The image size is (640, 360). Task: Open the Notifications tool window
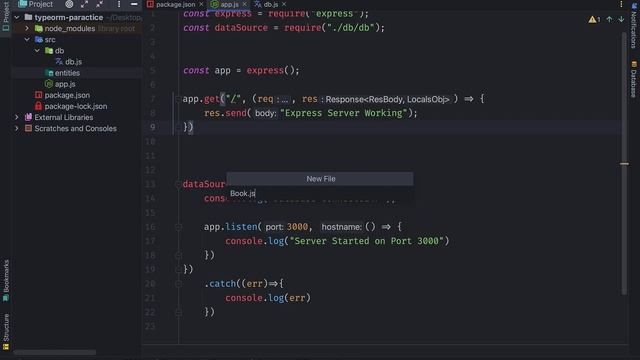tap(634, 25)
